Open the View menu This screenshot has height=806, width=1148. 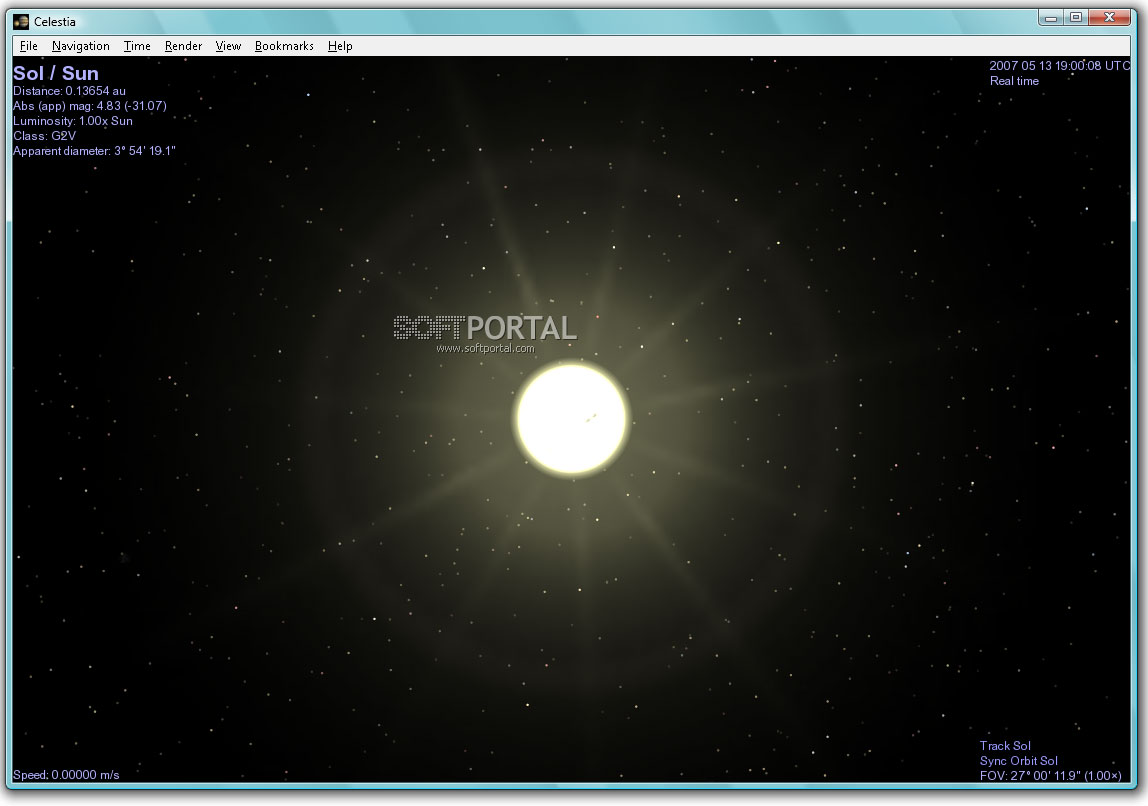point(228,46)
